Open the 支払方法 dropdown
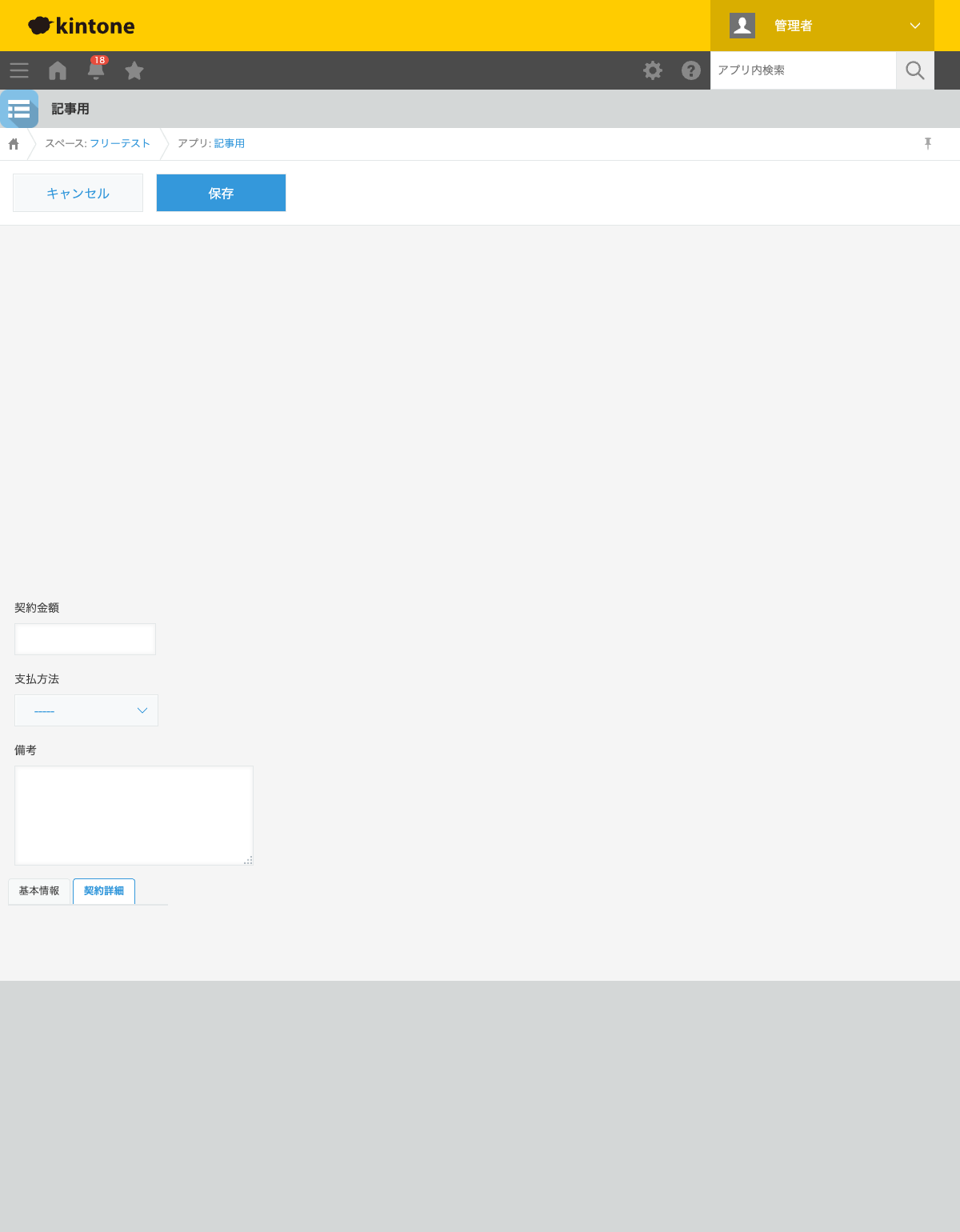 (x=86, y=710)
